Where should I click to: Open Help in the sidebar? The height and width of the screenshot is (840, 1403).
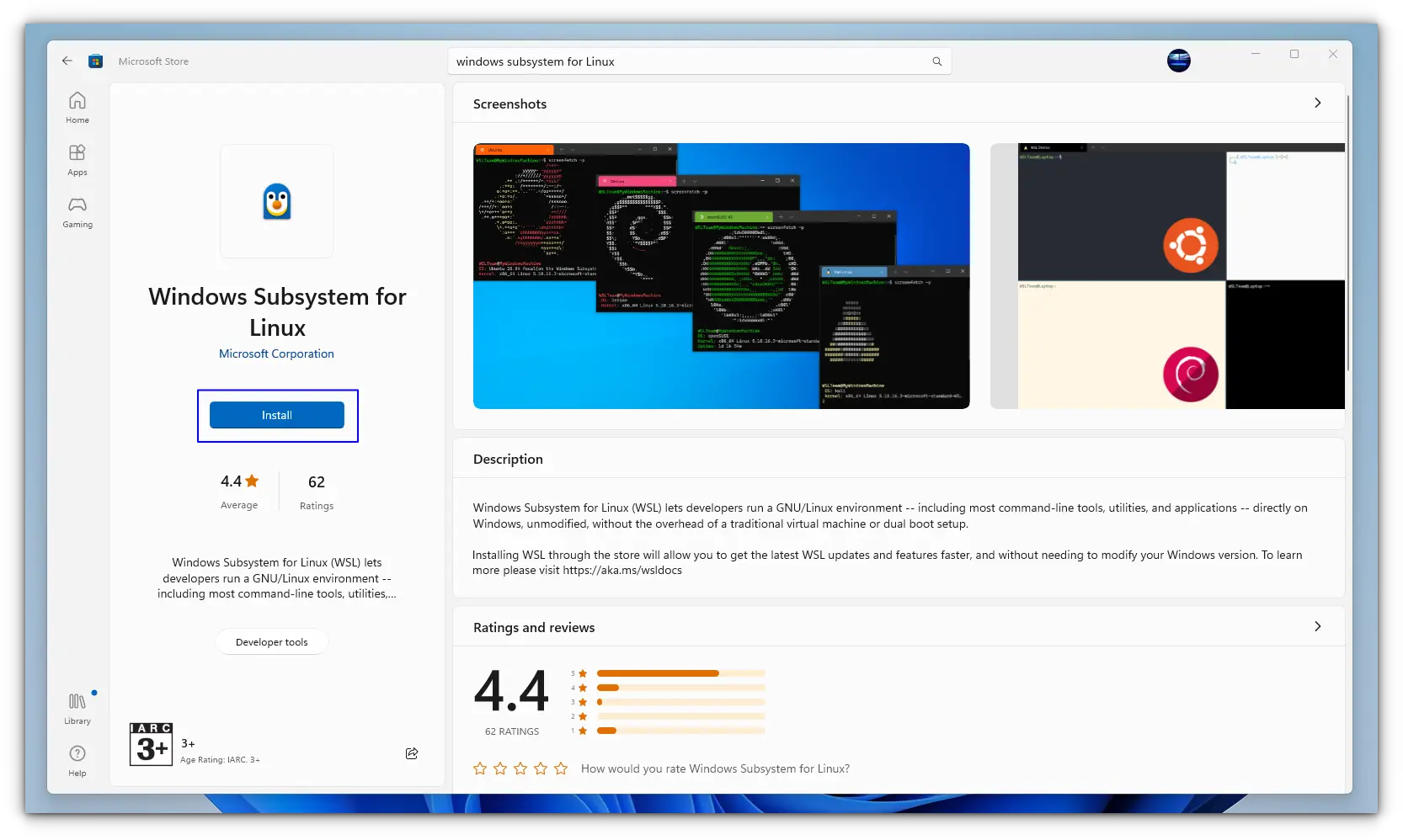coord(77,761)
